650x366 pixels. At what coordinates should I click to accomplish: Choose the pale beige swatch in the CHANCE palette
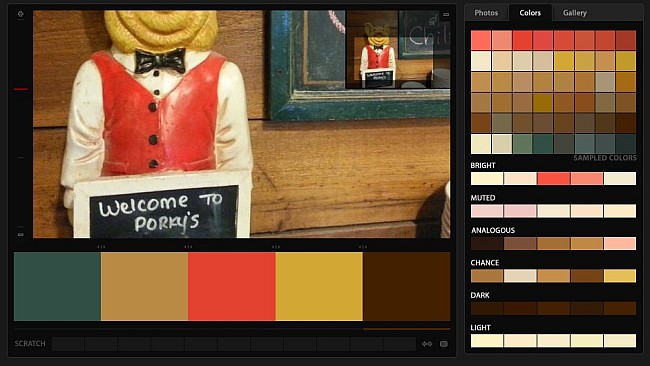click(520, 276)
